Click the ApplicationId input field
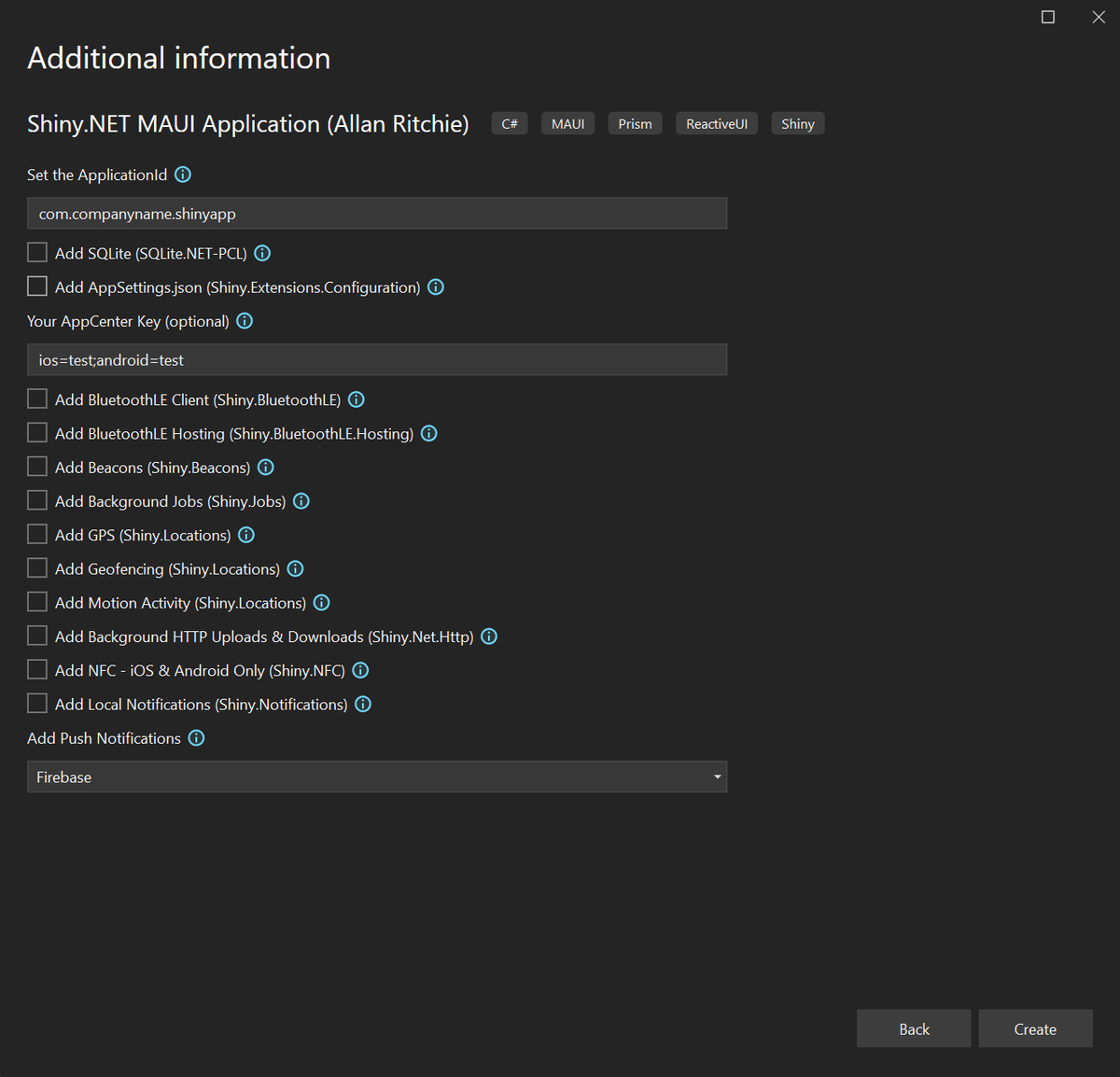This screenshot has height=1077, width=1120. pyautogui.click(x=377, y=214)
